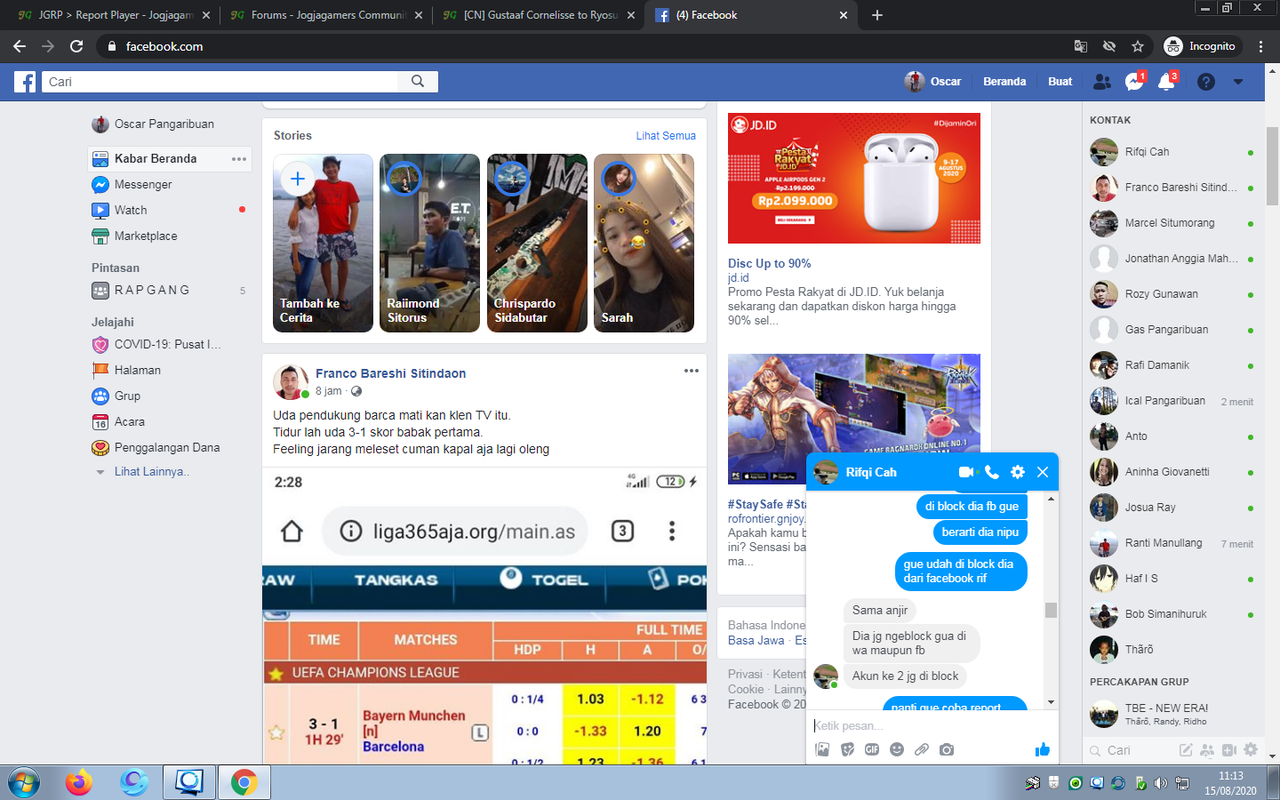Open the TBE - NEW ERA! group chat
Image resolution: width=1280 pixels, height=800 pixels.
[x=1171, y=714]
